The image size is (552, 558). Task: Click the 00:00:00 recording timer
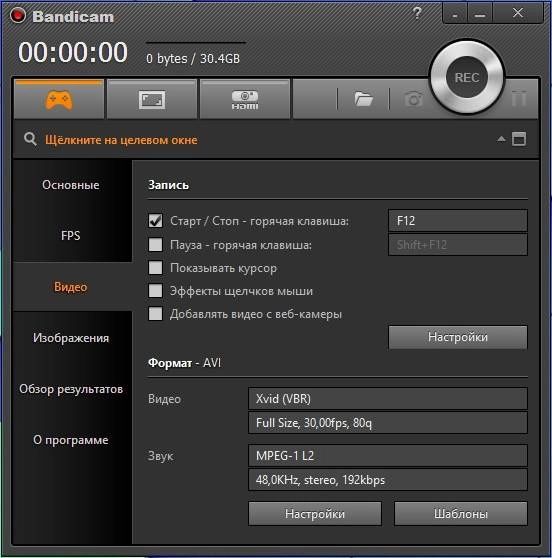coord(73,52)
